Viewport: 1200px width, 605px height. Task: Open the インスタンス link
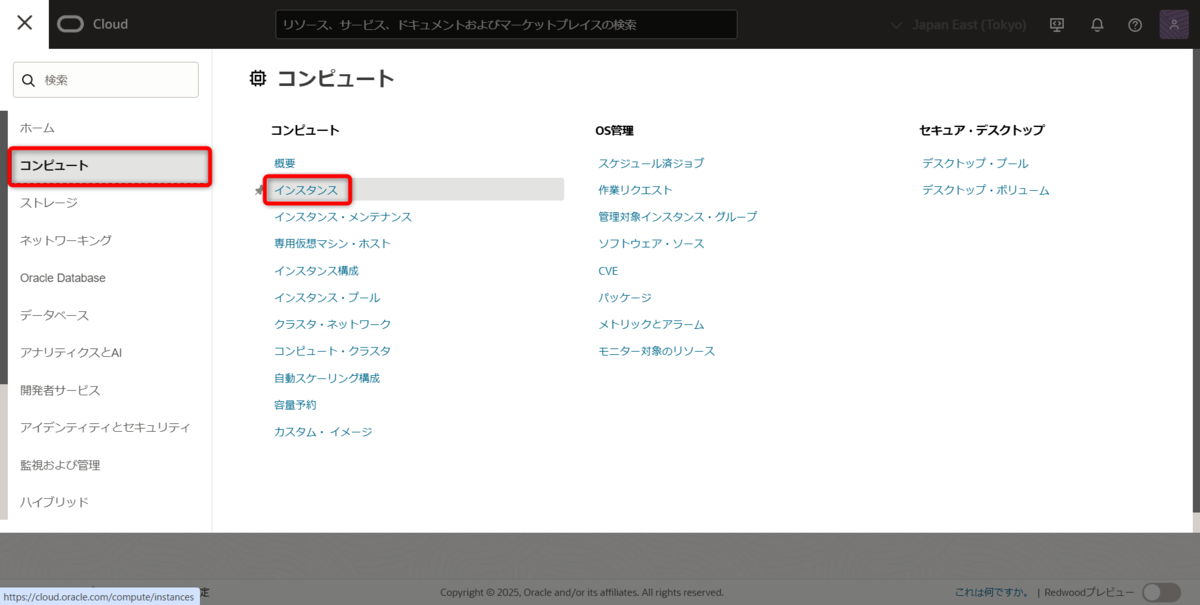306,190
